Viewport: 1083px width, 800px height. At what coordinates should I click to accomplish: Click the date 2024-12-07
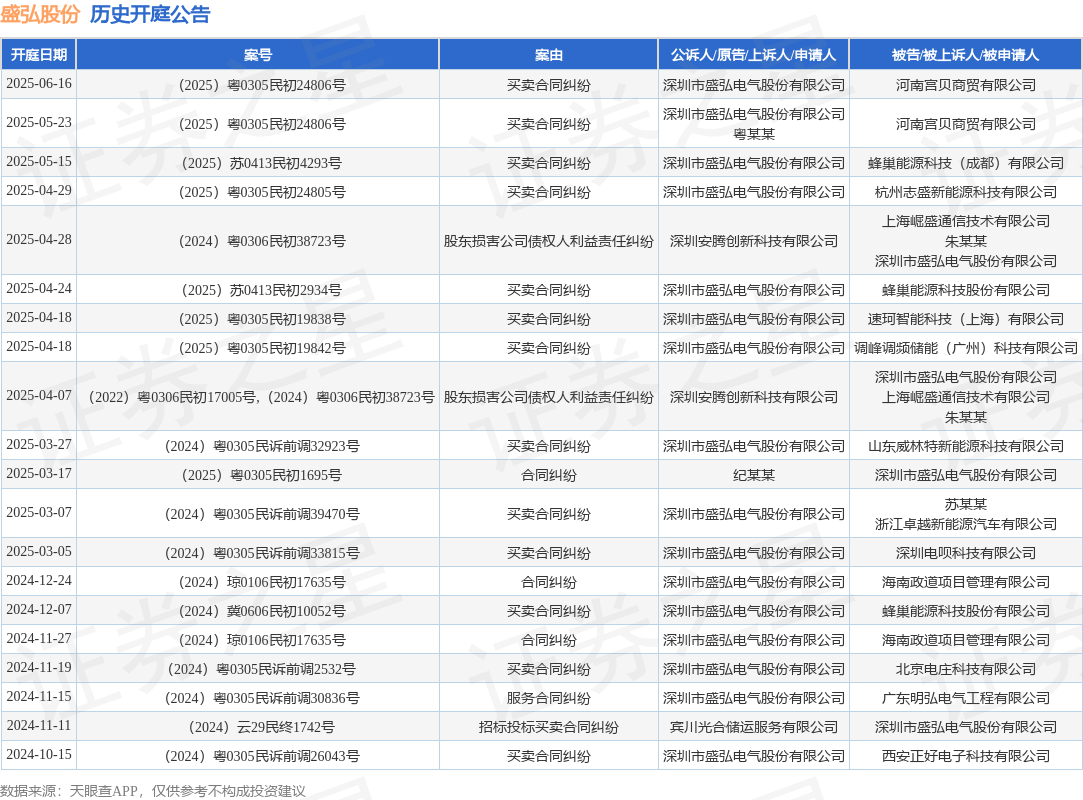(x=39, y=609)
